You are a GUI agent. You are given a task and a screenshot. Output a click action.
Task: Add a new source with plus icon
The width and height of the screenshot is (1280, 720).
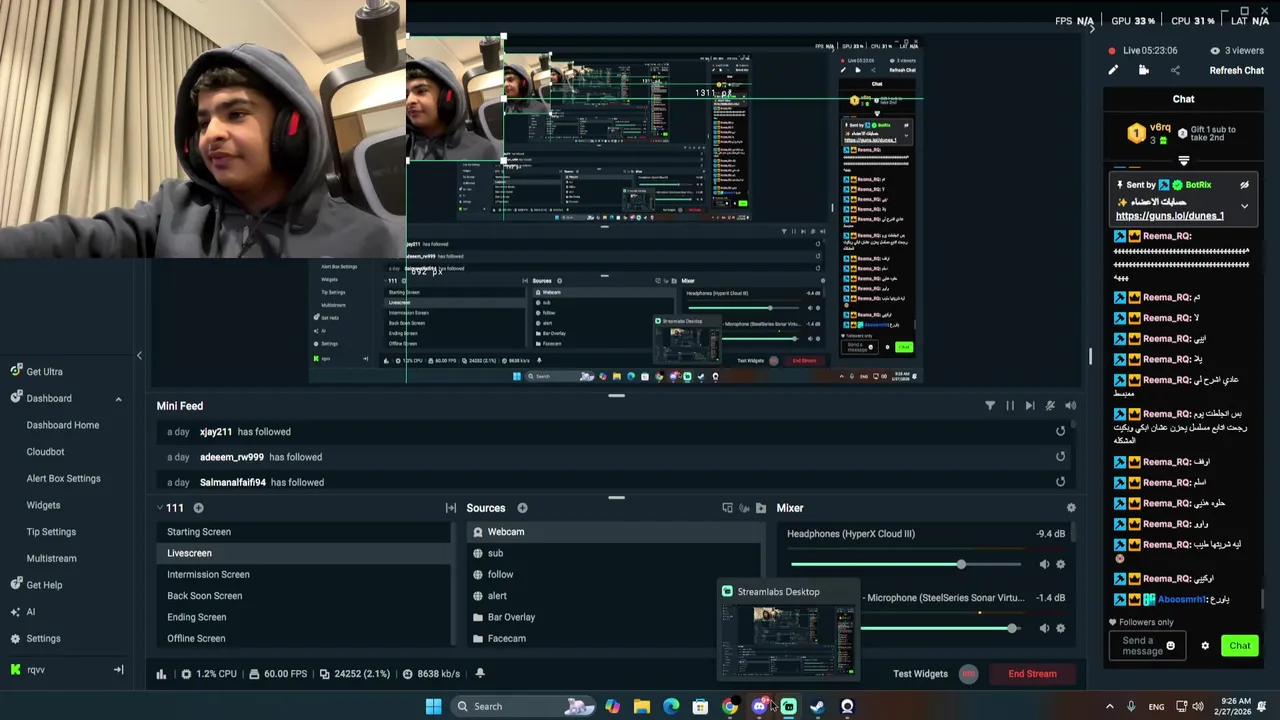[x=522, y=508]
